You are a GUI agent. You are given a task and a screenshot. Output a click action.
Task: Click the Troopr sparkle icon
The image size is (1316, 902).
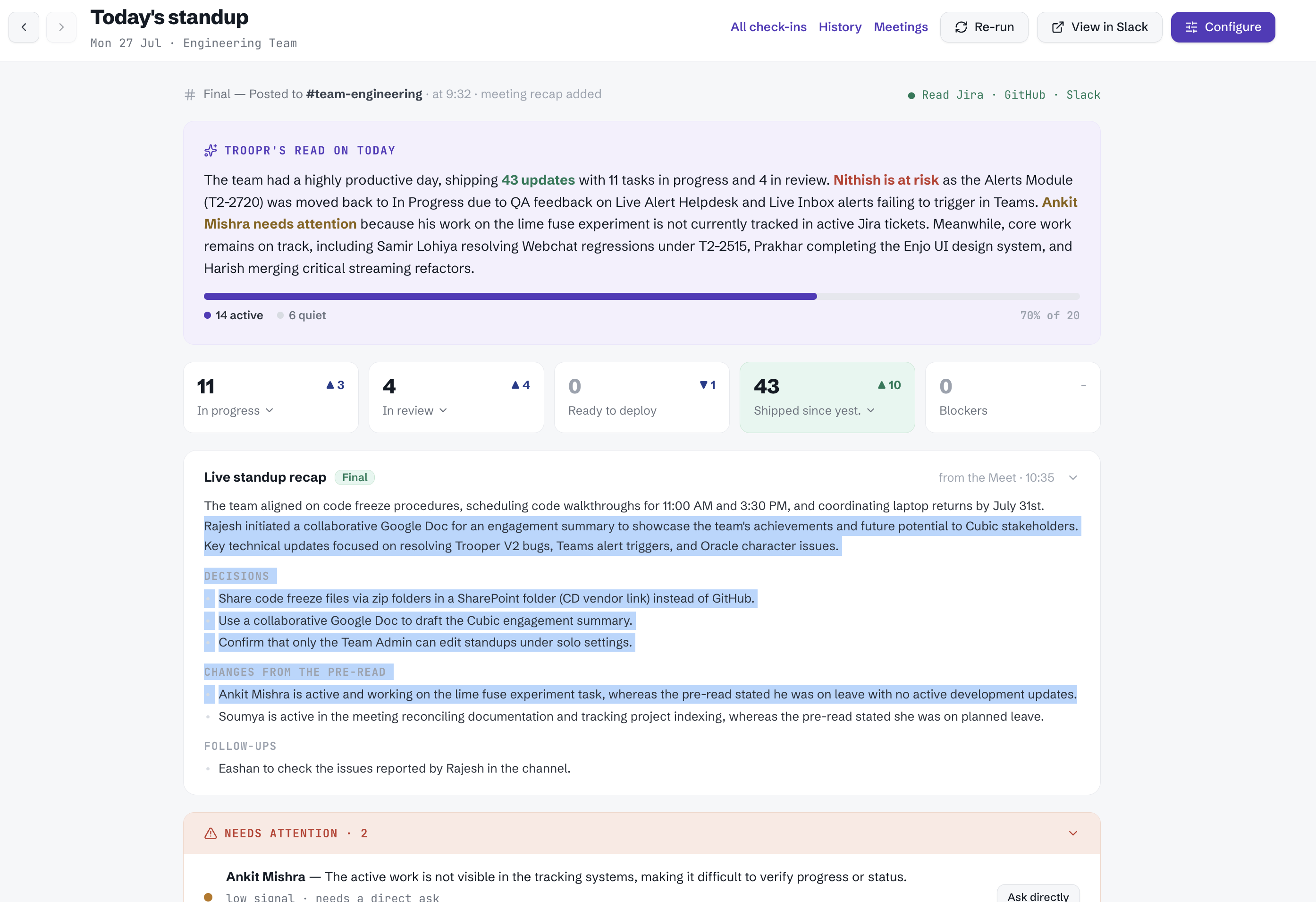(211, 150)
